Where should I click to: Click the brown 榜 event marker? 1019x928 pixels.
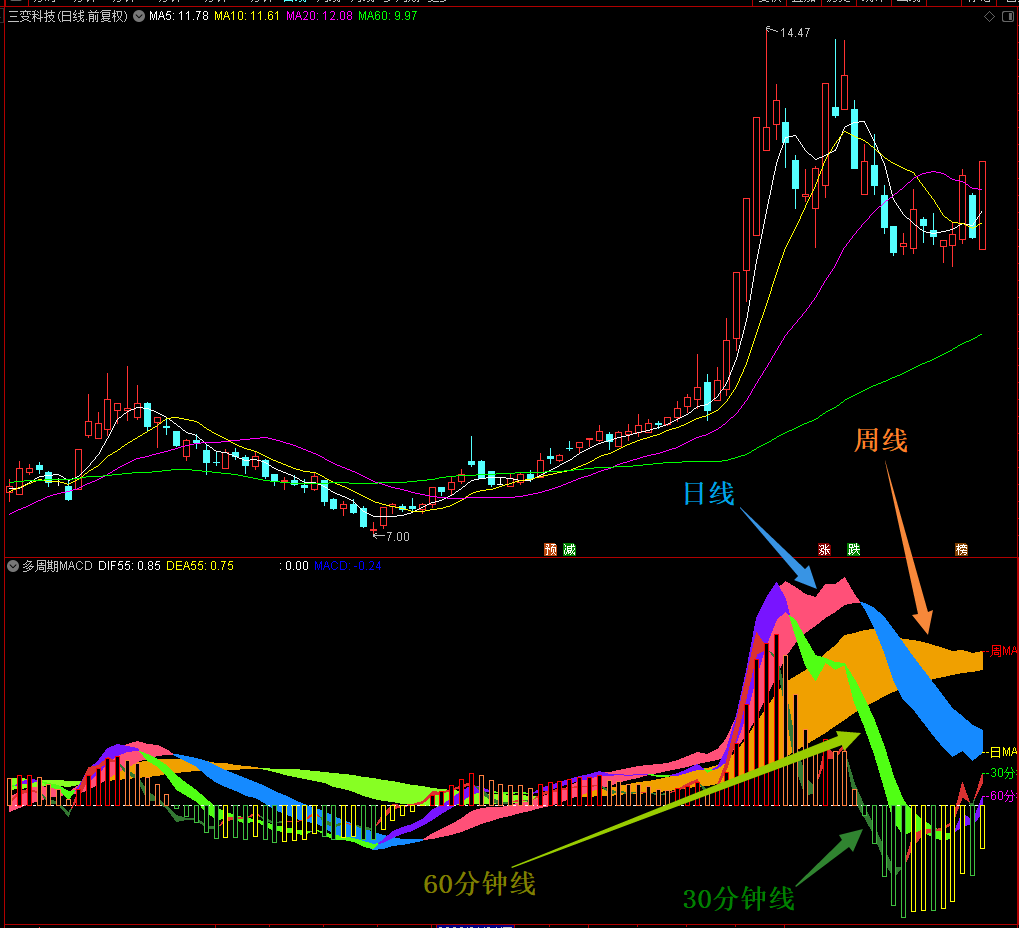[962, 550]
